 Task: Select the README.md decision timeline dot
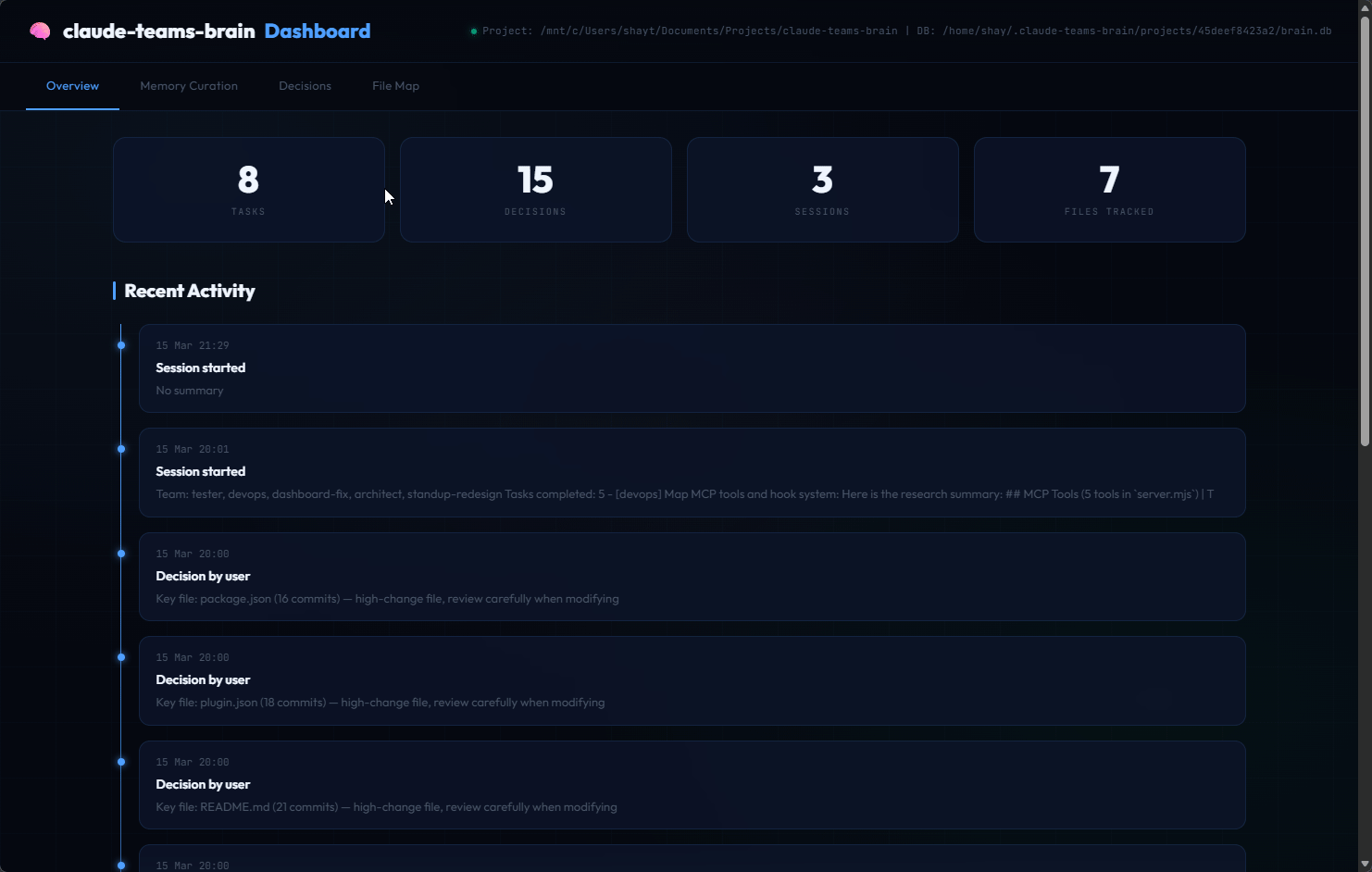[121, 762]
